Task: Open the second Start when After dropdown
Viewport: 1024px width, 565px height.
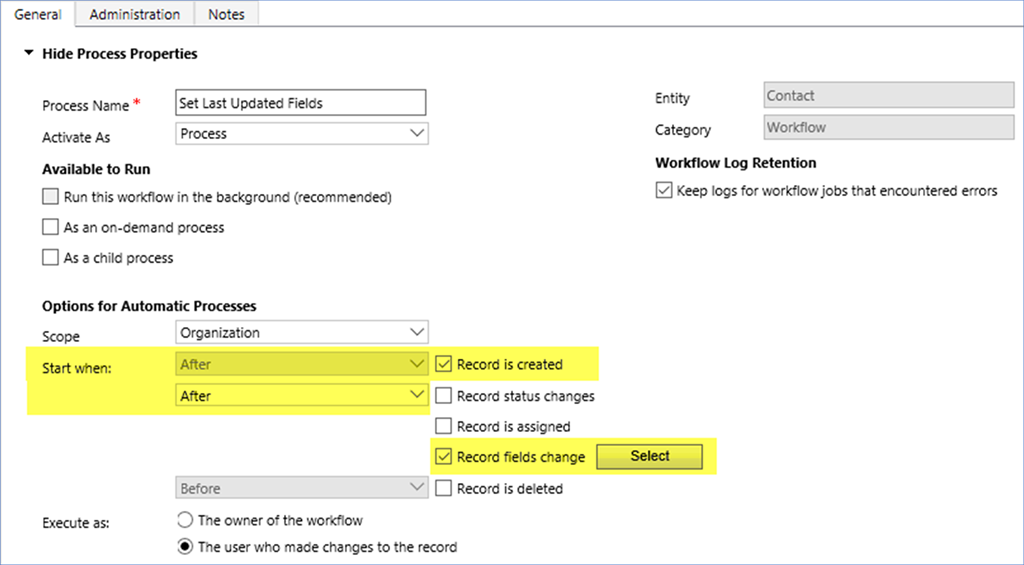Action: (301, 396)
